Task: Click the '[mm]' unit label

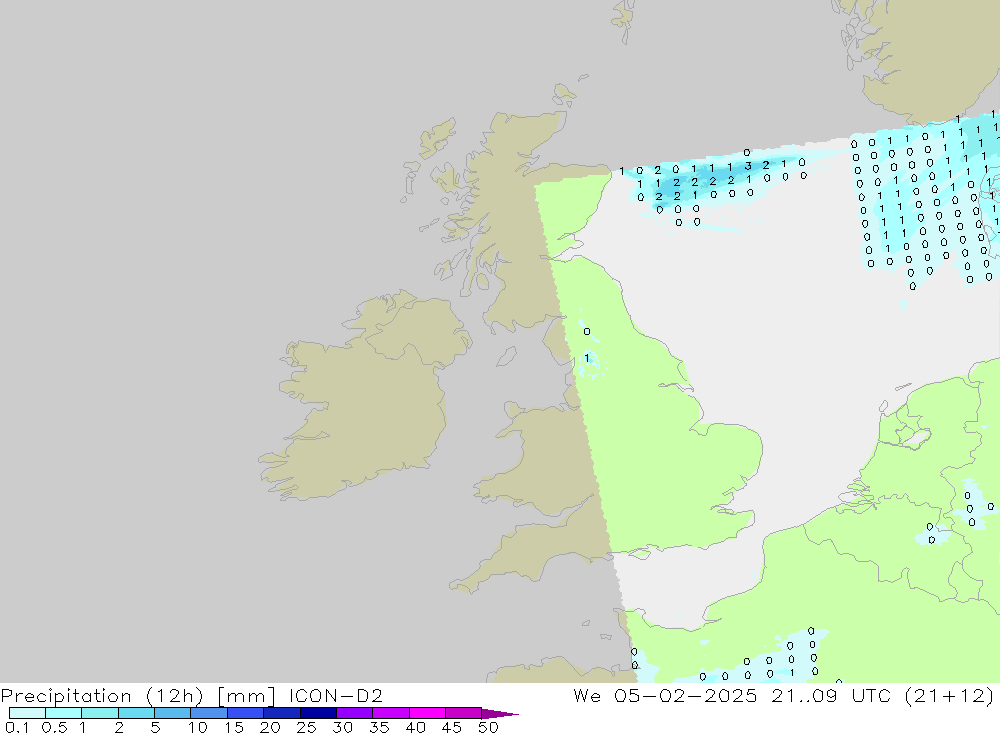Action: tap(246, 696)
